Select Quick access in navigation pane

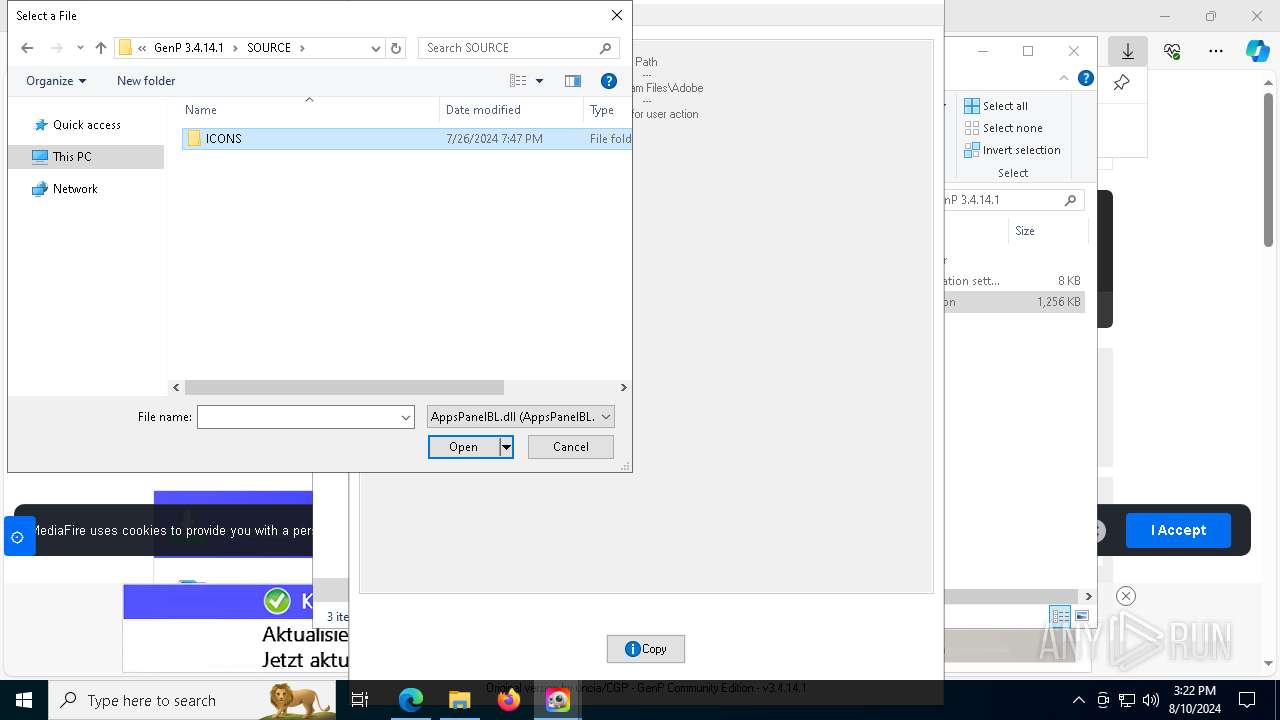click(x=87, y=125)
